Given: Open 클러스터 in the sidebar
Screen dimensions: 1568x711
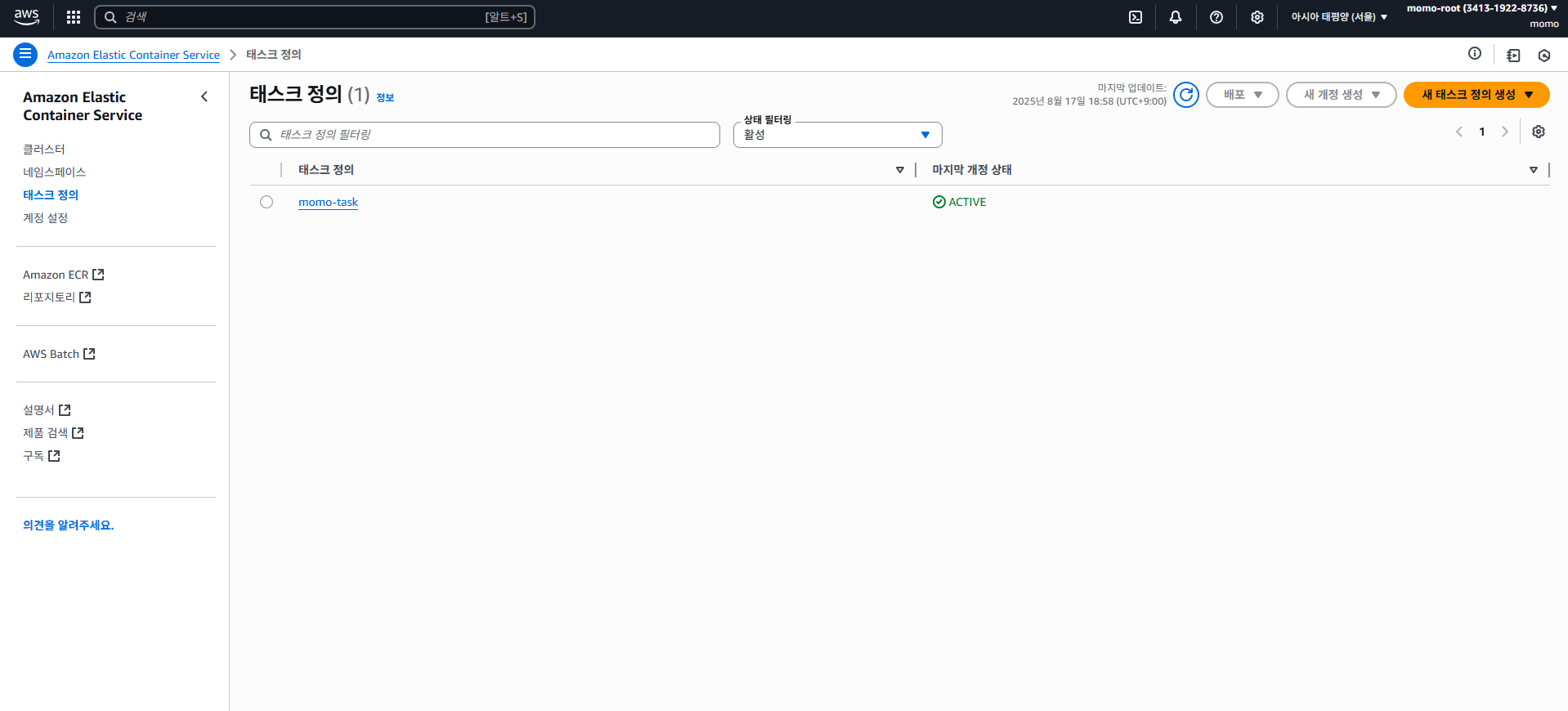Looking at the screenshot, I should pos(44,149).
